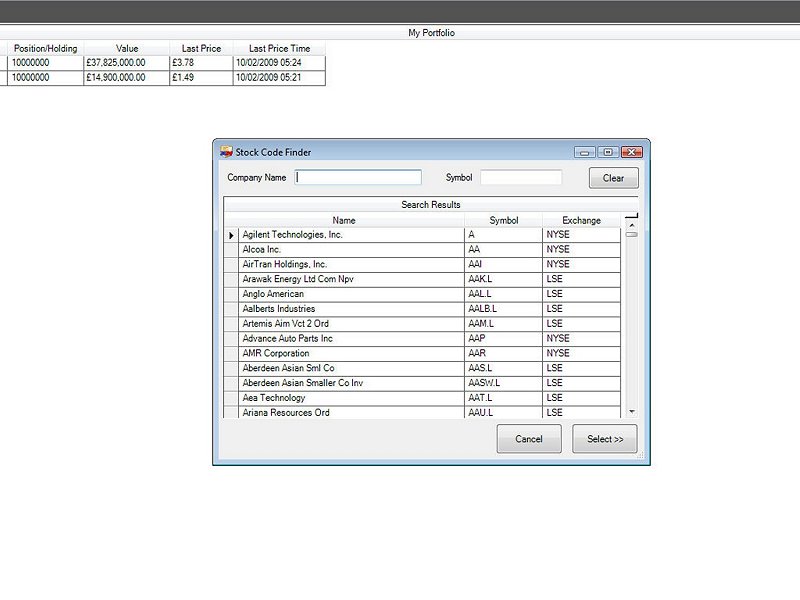This screenshot has height=600, width=800.
Task: Select Aea Technology row
Action: point(422,397)
